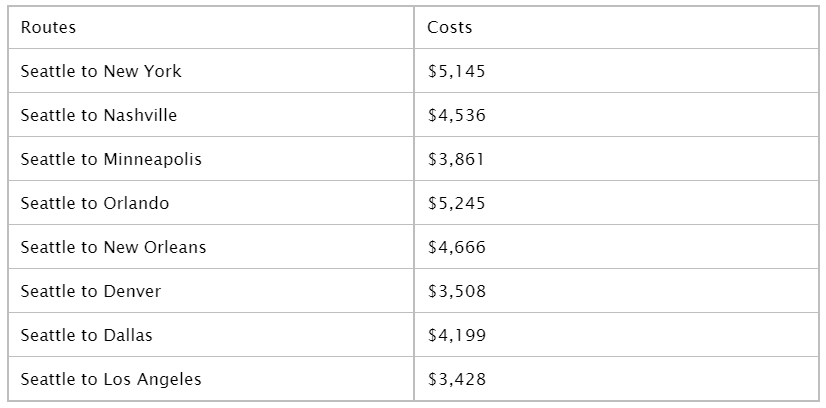Viewport: 826px width, 408px height.
Task: Select the Seattle to Orlando cell
Action: [x=211, y=203]
